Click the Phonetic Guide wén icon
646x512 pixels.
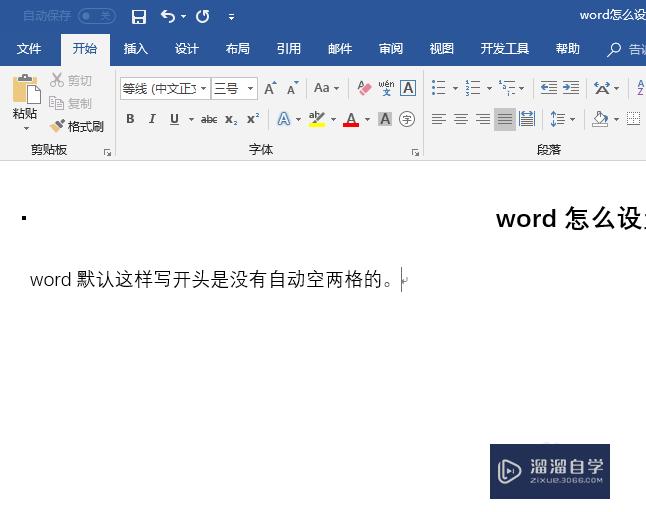[386, 88]
